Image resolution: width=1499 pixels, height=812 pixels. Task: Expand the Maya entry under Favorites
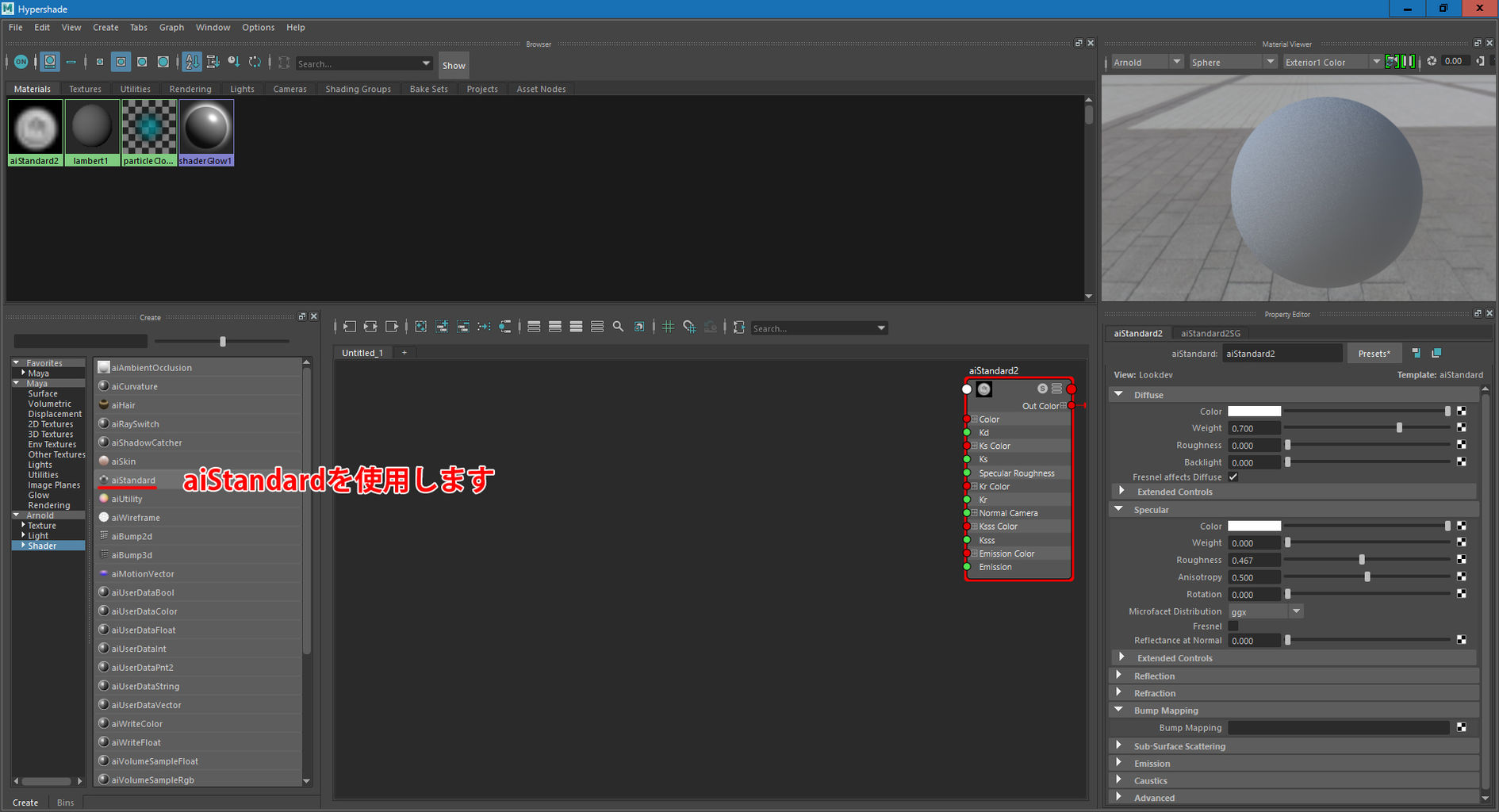(23, 373)
